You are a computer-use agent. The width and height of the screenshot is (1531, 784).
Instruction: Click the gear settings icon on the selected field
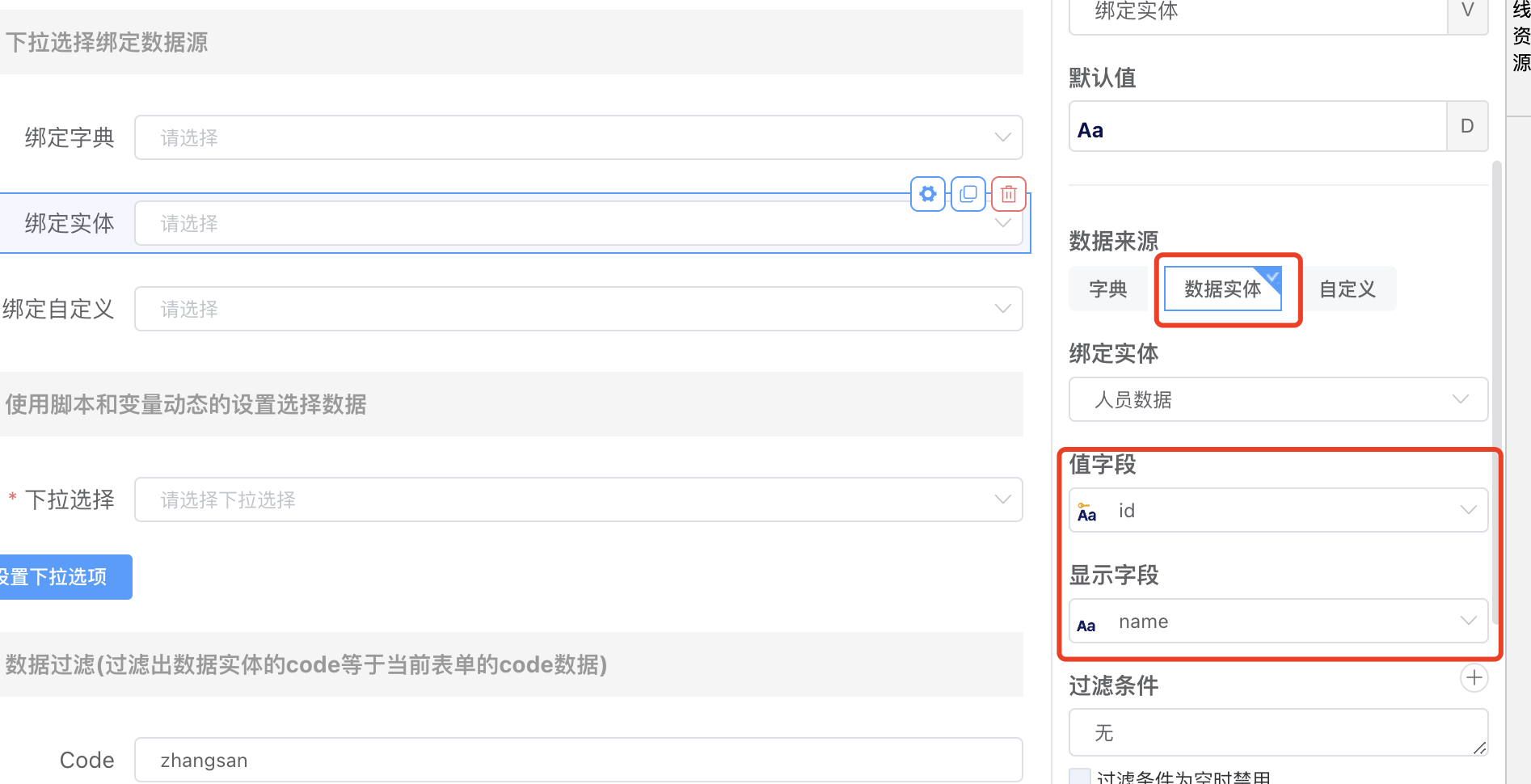928,194
